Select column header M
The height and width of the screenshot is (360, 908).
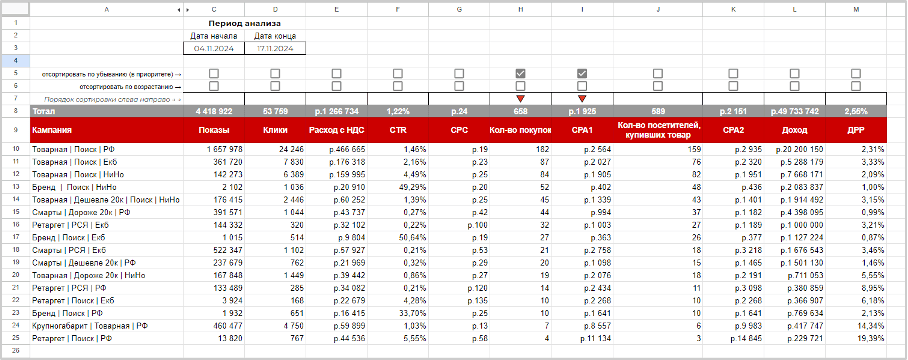[x=856, y=10]
